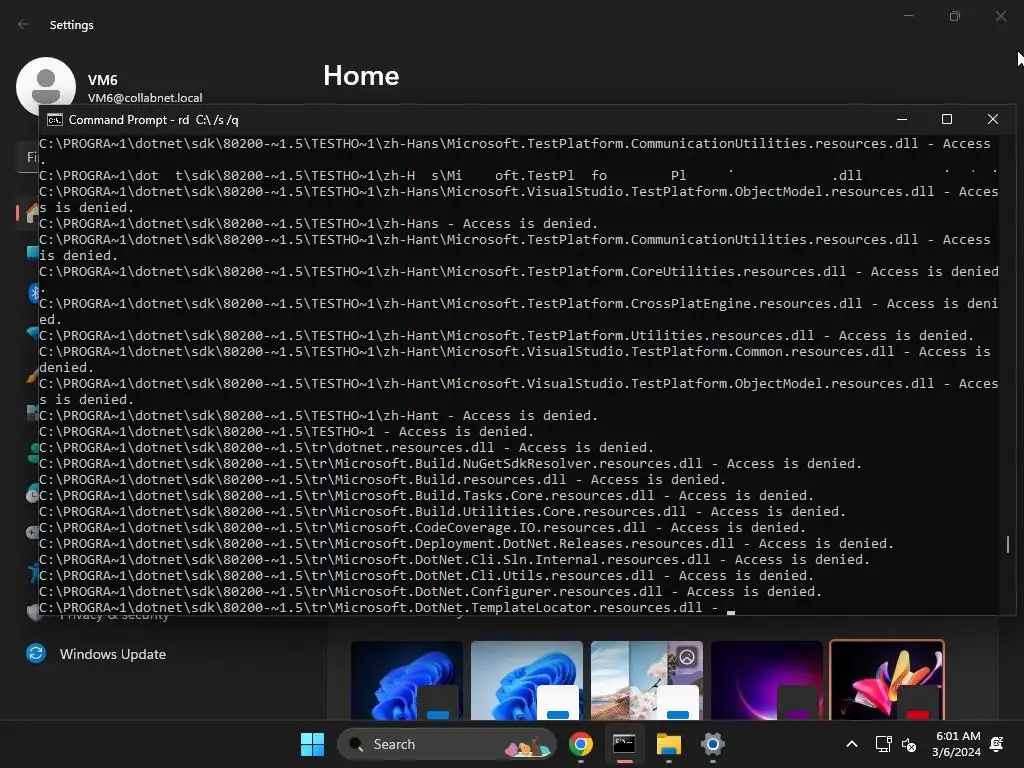Click the 'Microsoft.CodeCoverage.IO.resources.dll' line
Viewport: 1024px width, 768px height.
coord(422,528)
